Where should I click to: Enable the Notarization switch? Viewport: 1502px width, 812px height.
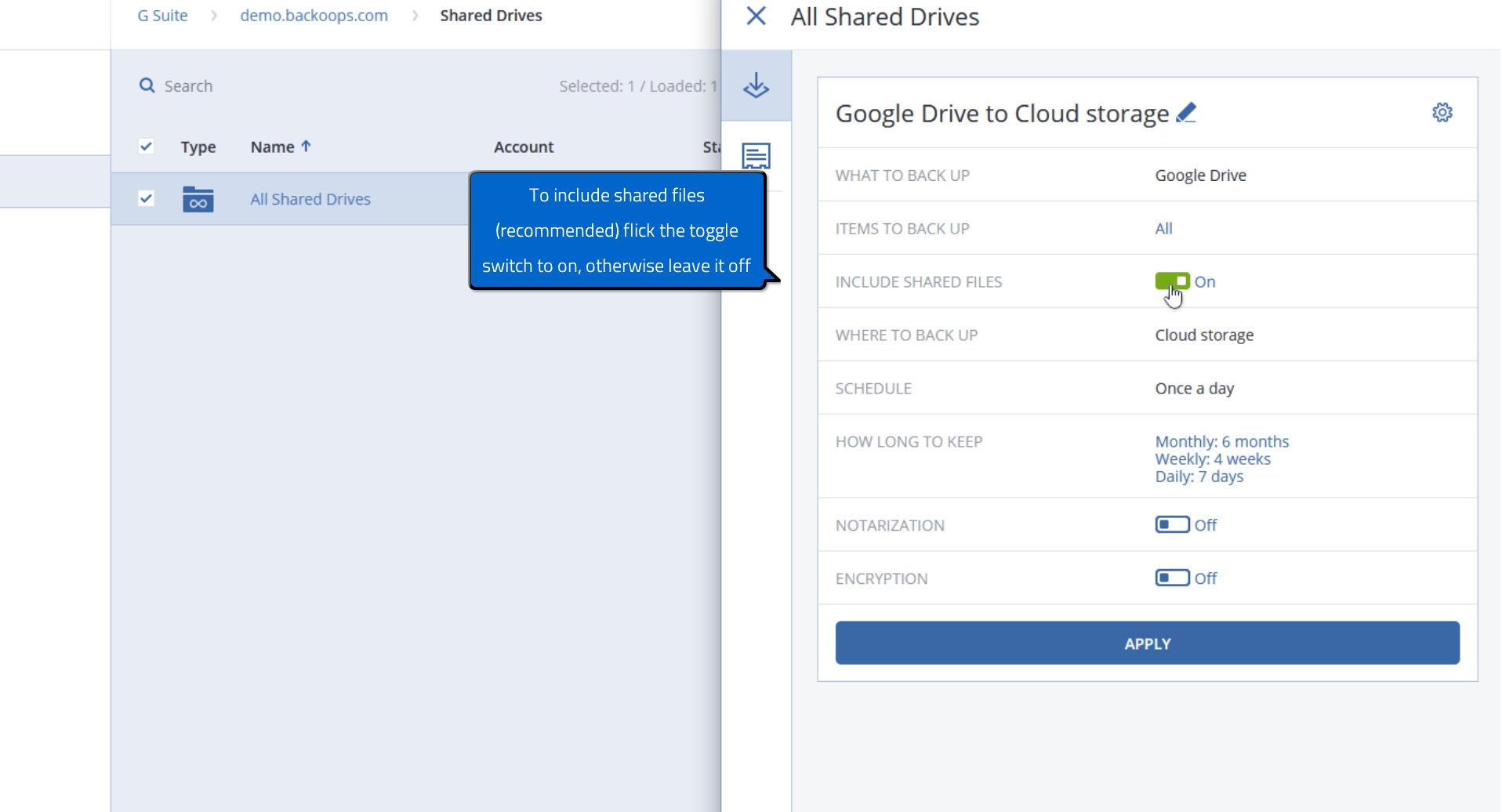(1172, 524)
